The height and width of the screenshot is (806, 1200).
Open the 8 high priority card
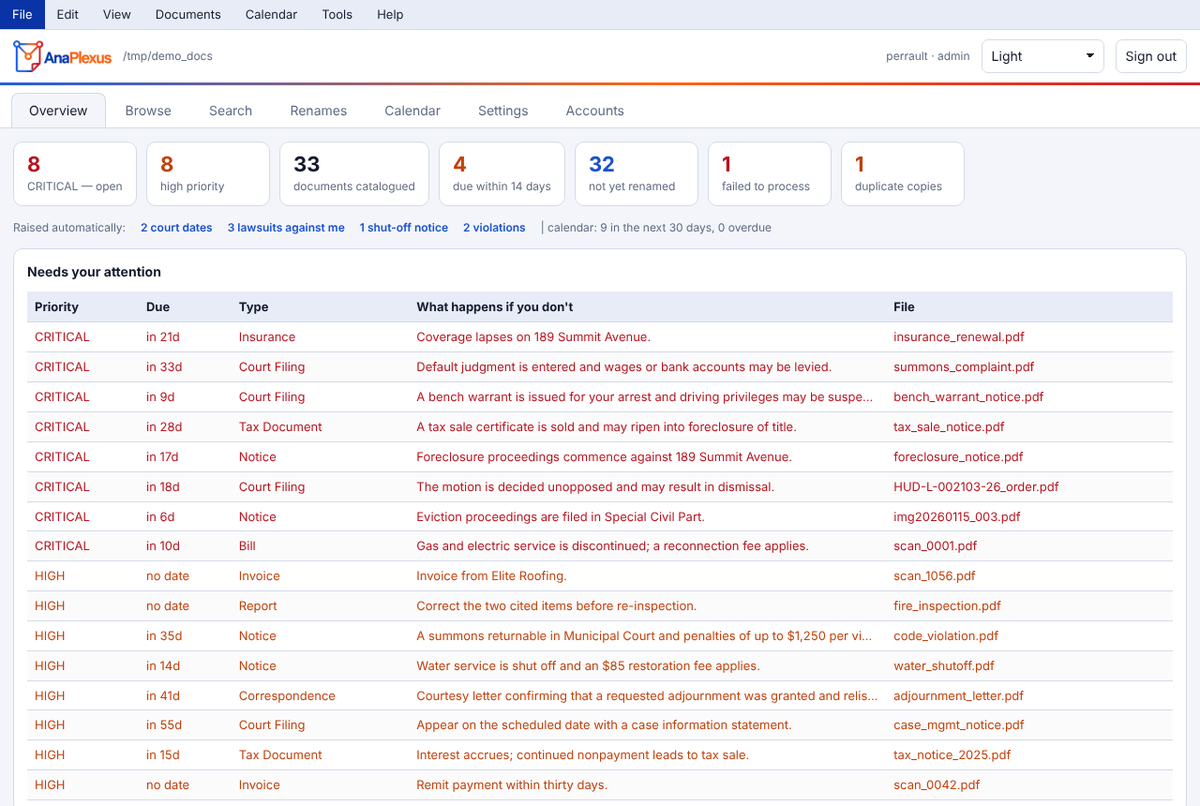(208, 174)
